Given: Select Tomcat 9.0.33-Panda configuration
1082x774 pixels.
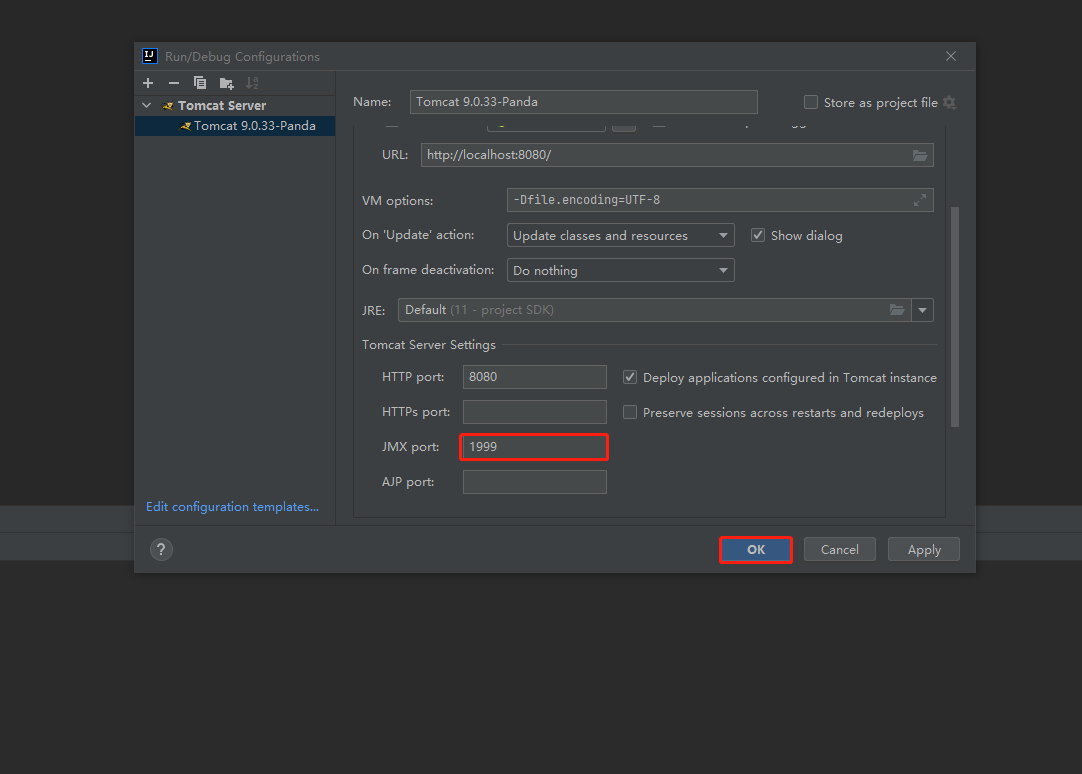Looking at the screenshot, I should coord(235,126).
